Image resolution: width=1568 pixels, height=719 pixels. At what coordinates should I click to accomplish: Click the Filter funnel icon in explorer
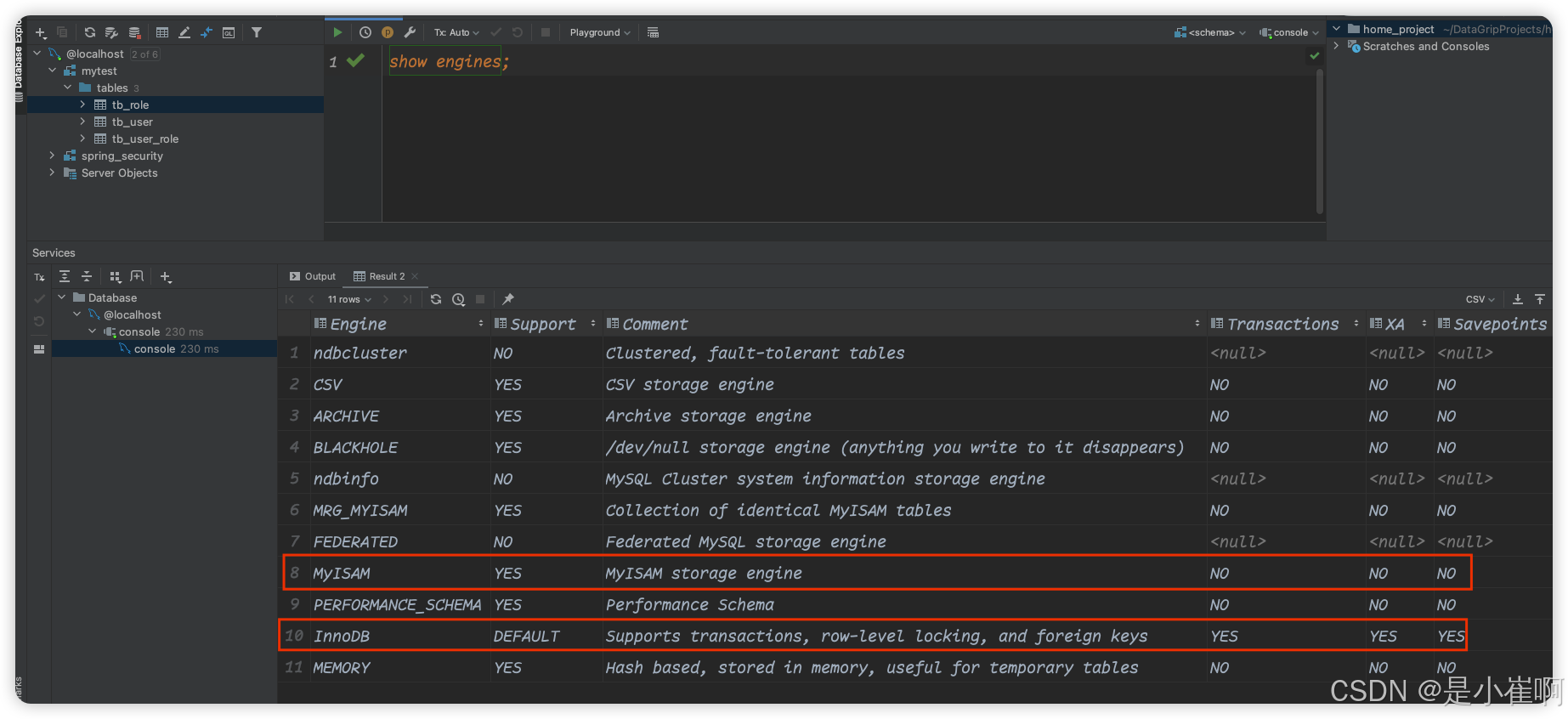point(257,33)
